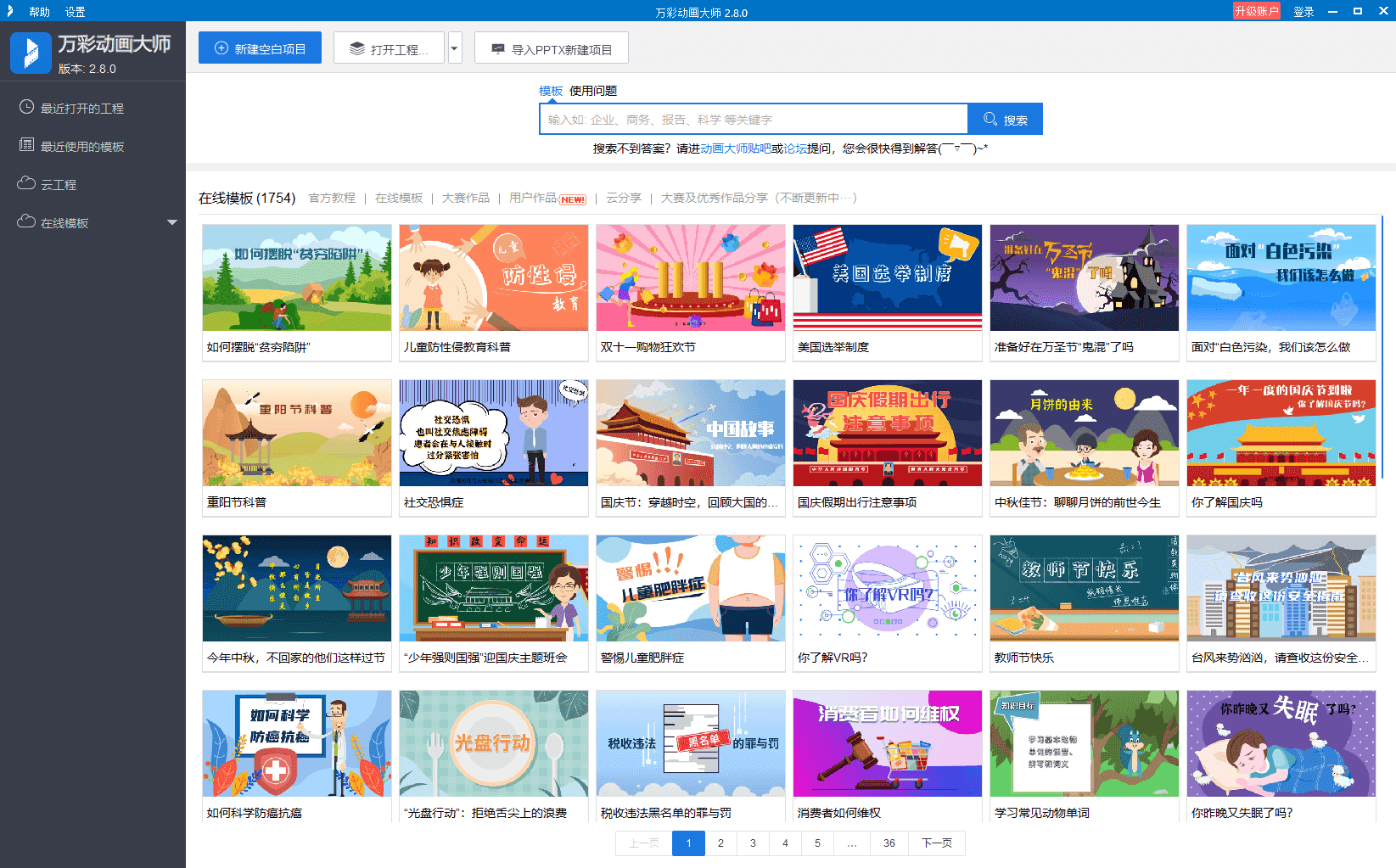
Task: Open the 帮助 menu
Action: pos(39,12)
